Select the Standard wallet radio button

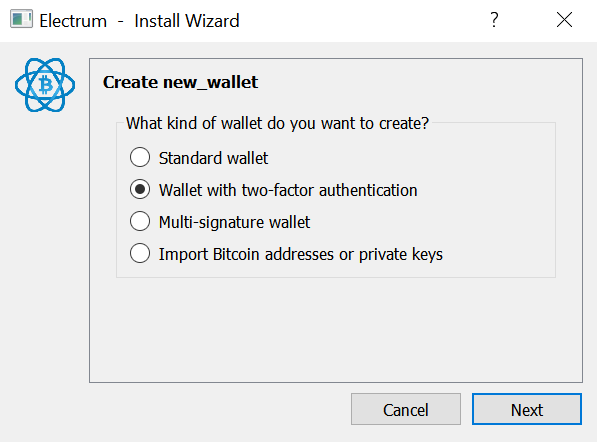click(x=140, y=157)
